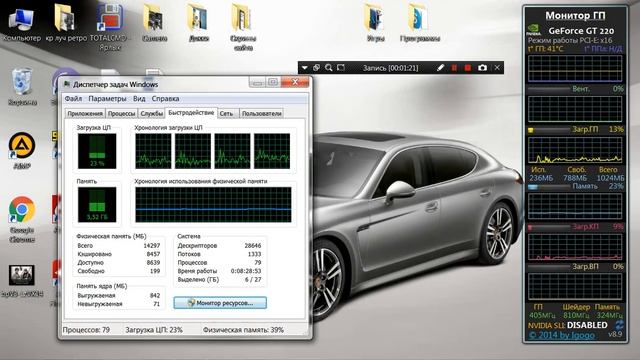The image size is (640, 360).
Task: Click the Свободно value 199
Action: [155, 271]
